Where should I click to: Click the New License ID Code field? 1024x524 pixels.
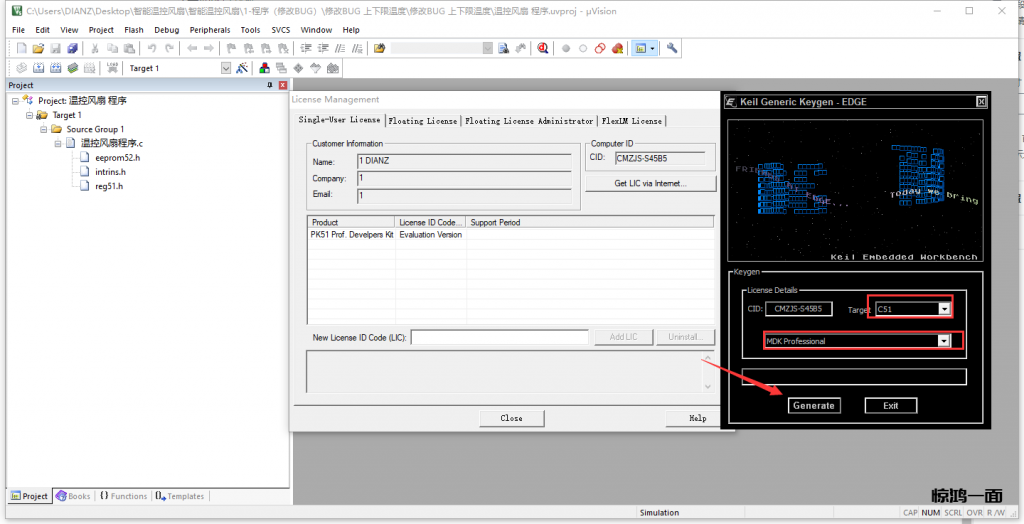(x=499, y=337)
